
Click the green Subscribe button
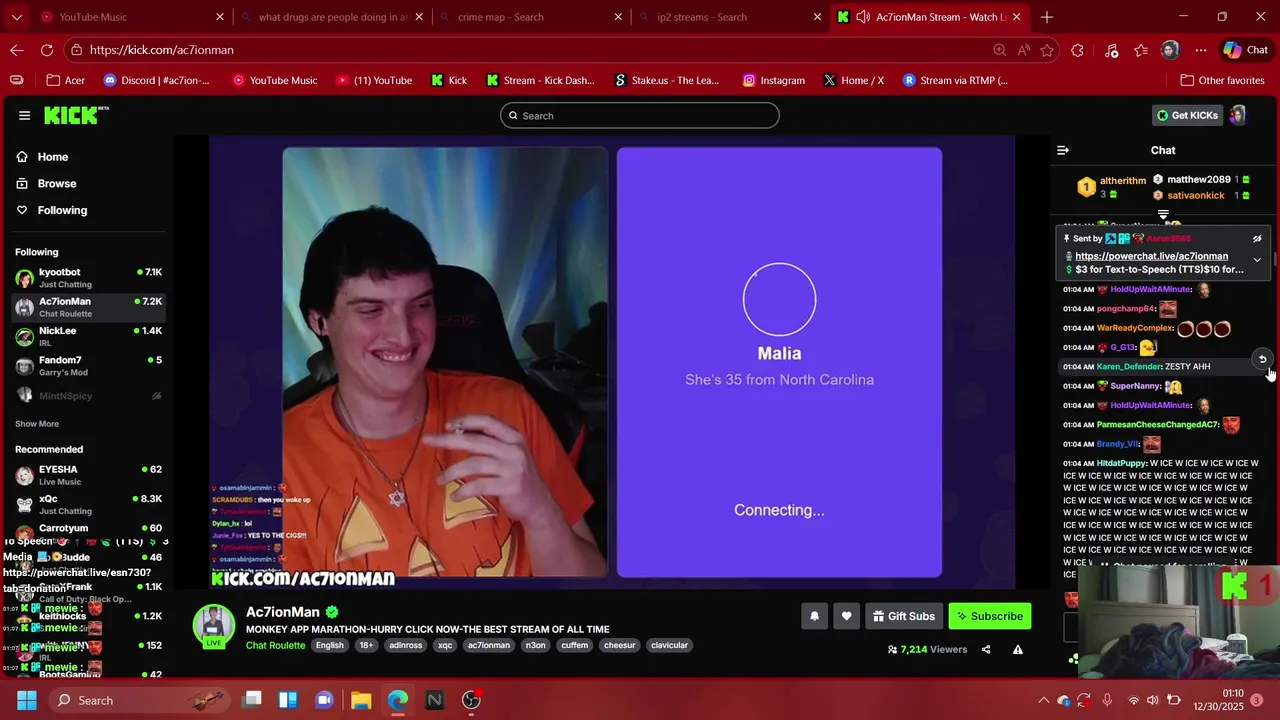click(x=989, y=616)
